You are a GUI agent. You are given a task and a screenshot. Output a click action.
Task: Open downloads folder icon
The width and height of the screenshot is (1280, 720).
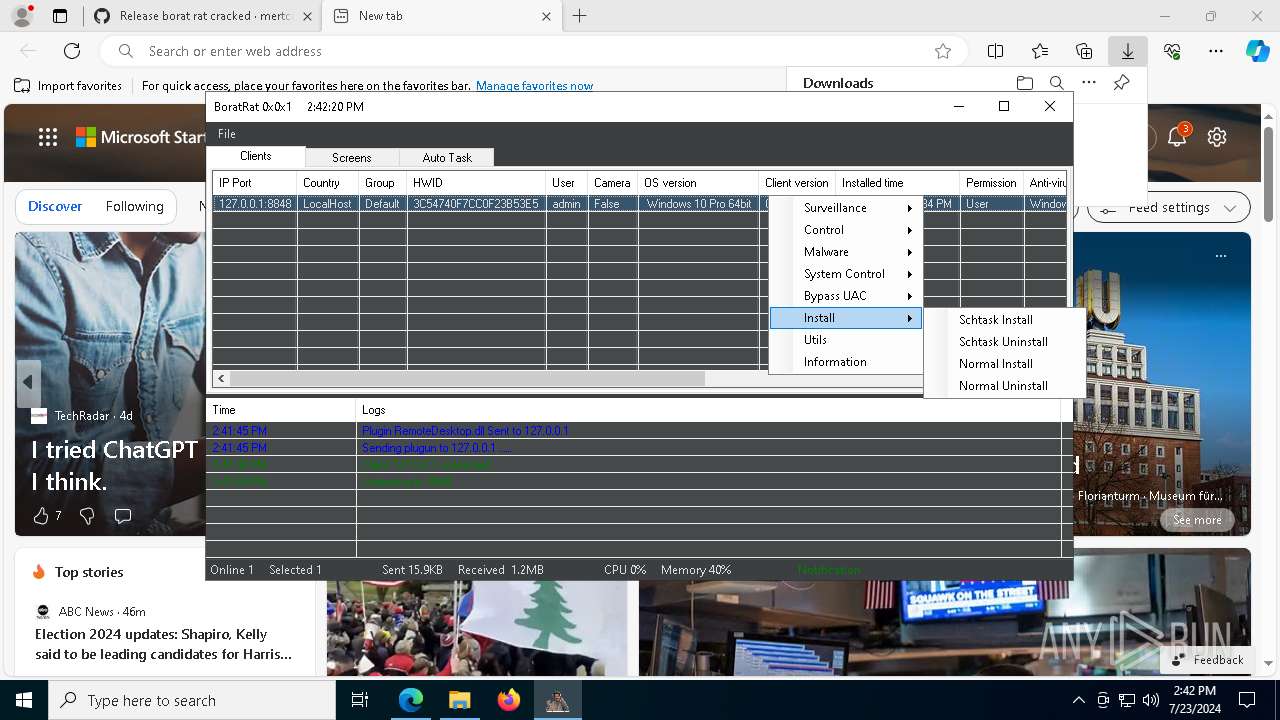(1025, 83)
